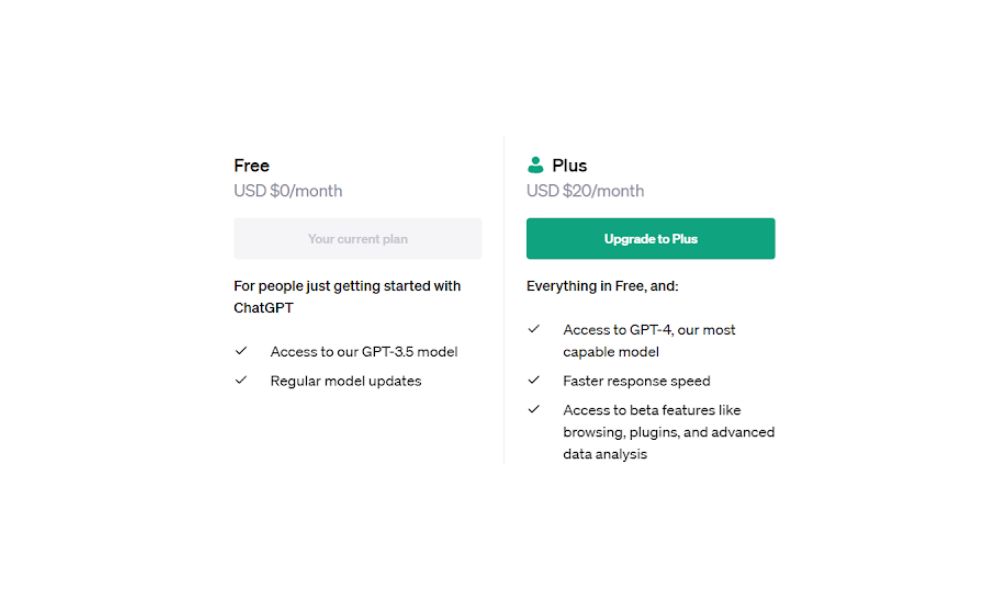Click the Your current plan button
Screen dimensions: 1000x600
(357, 239)
